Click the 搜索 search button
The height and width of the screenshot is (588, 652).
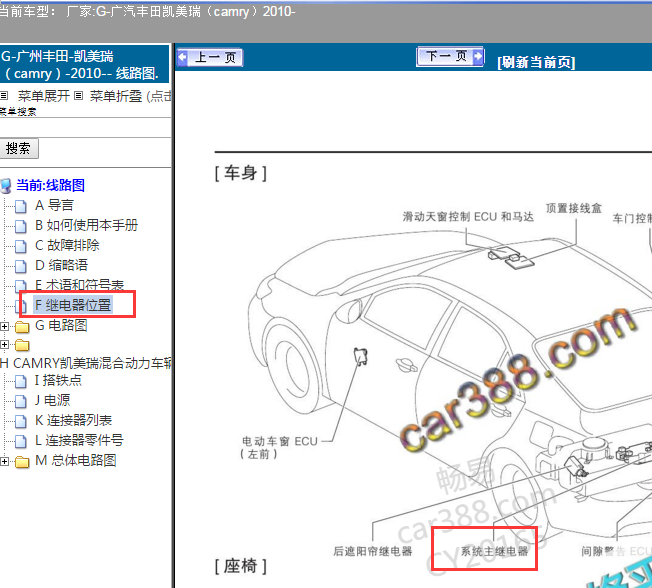click(19, 148)
